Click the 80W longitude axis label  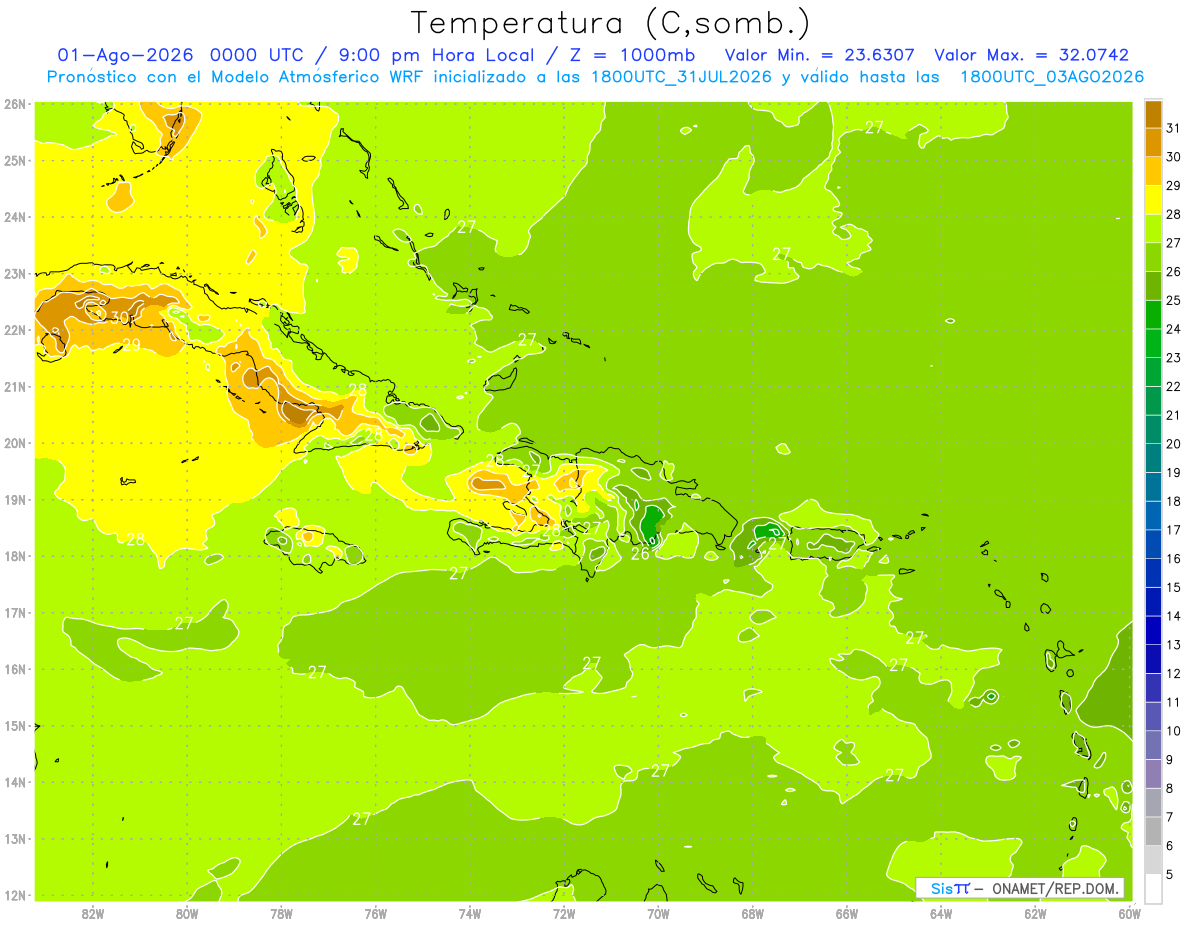click(x=187, y=913)
